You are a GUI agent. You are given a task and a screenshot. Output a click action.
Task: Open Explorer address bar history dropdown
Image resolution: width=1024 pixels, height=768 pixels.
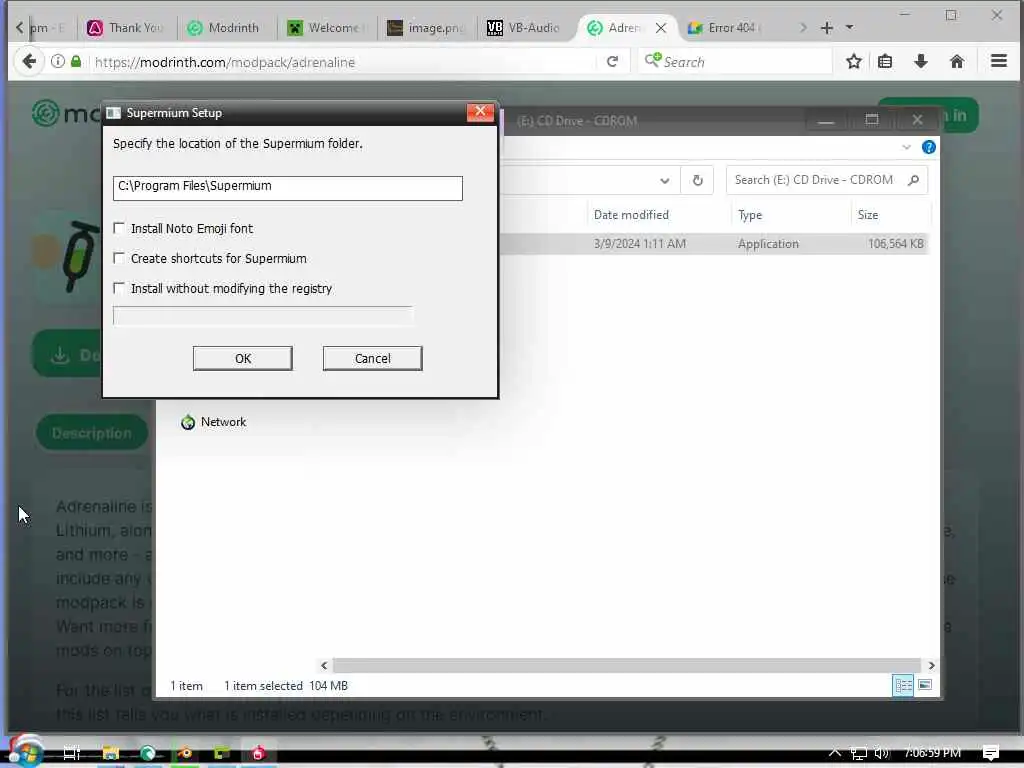coord(664,180)
